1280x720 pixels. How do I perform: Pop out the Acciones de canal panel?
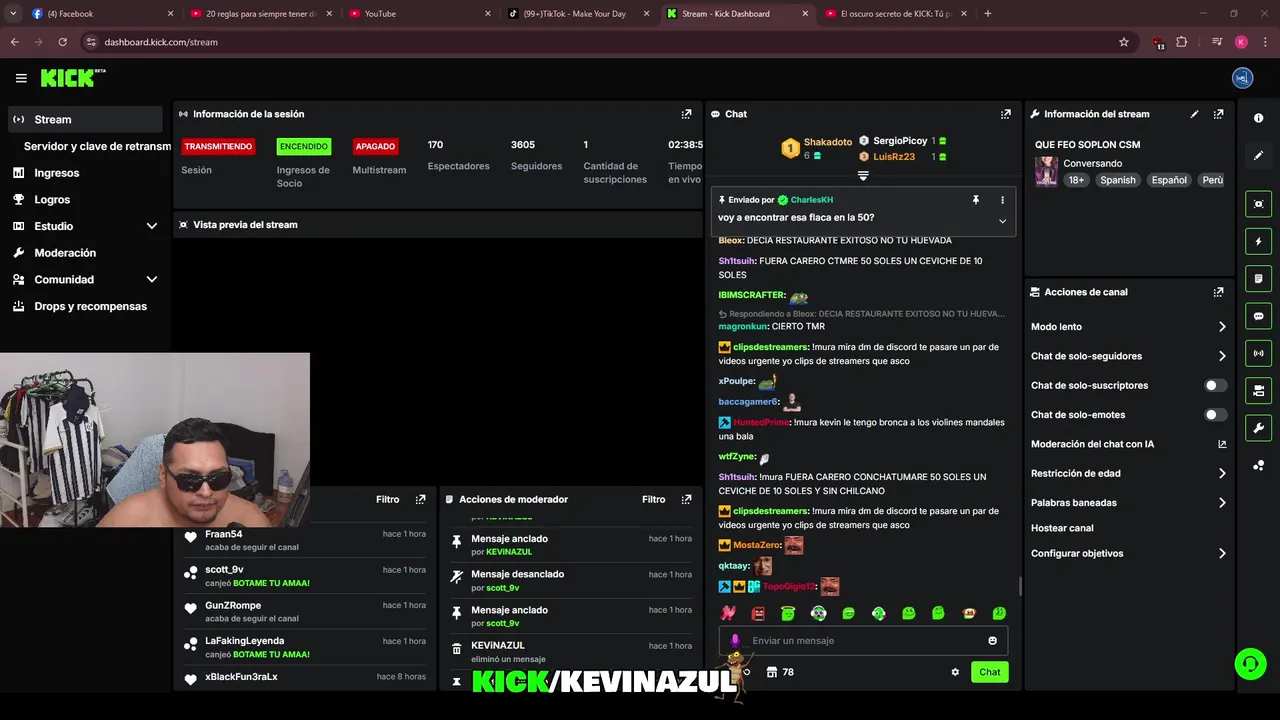click(1218, 292)
